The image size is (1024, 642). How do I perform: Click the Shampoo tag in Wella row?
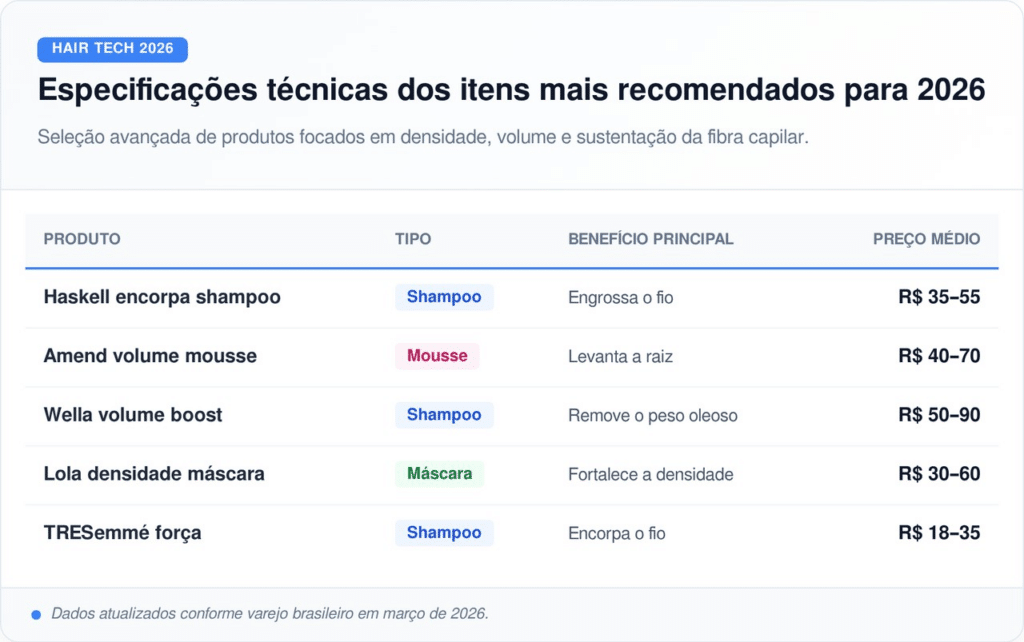[444, 415]
